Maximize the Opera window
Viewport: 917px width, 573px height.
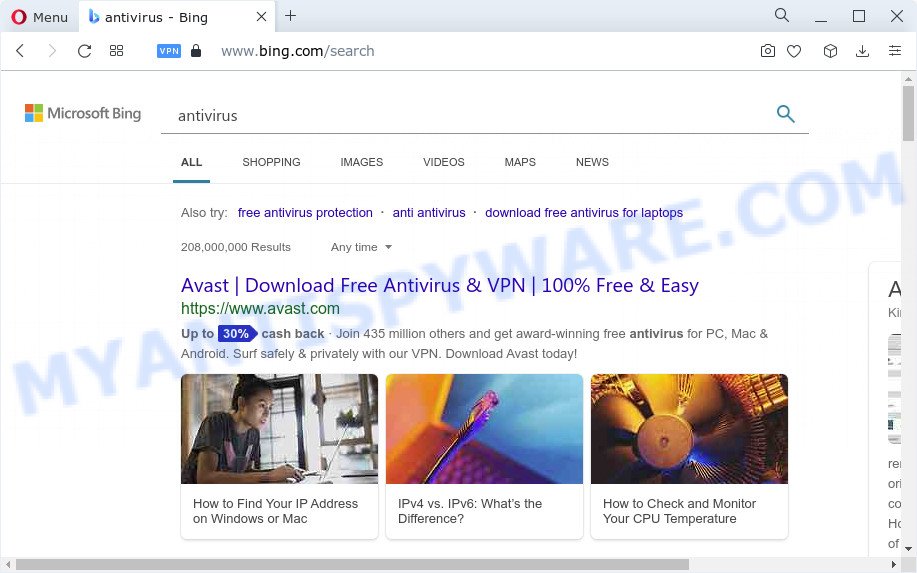tap(859, 16)
